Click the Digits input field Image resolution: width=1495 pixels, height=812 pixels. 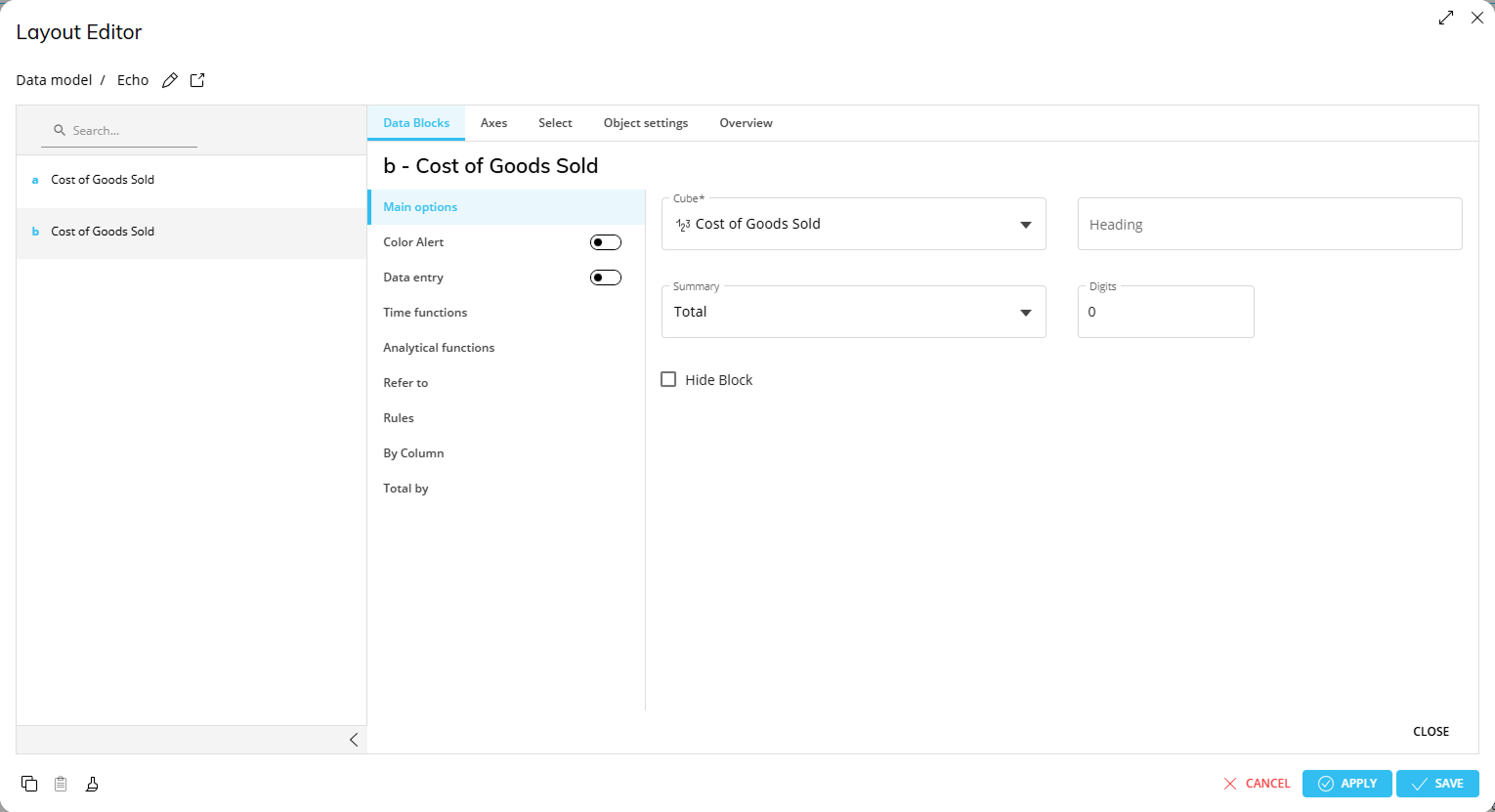pos(1166,312)
